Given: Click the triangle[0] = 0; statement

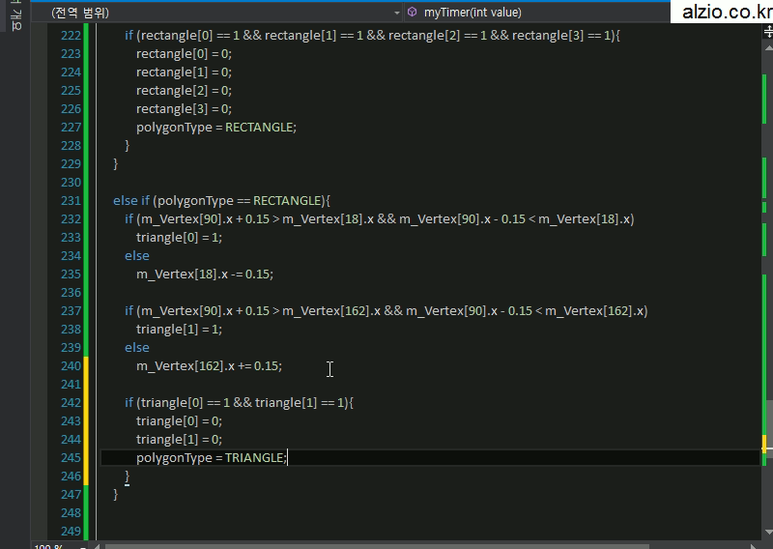Looking at the screenshot, I should tap(179, 421).
